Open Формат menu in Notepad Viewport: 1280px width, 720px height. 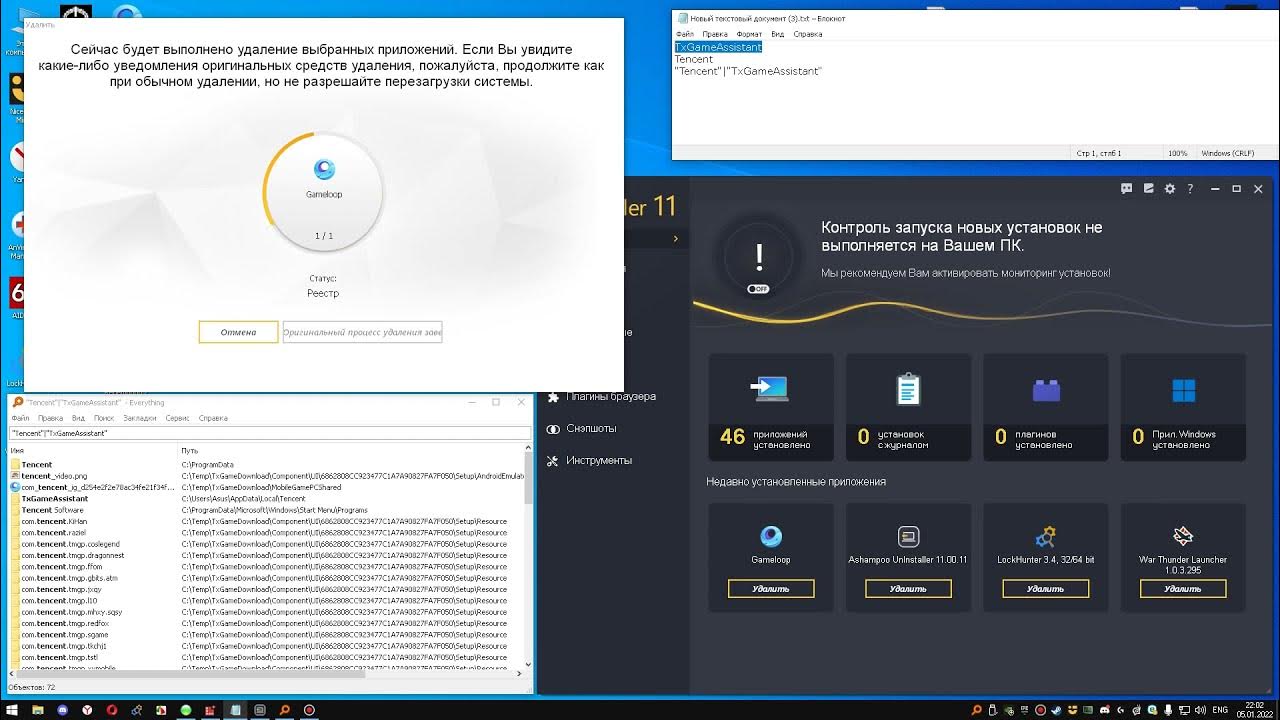pyautogui.click(x=749, y=34)
